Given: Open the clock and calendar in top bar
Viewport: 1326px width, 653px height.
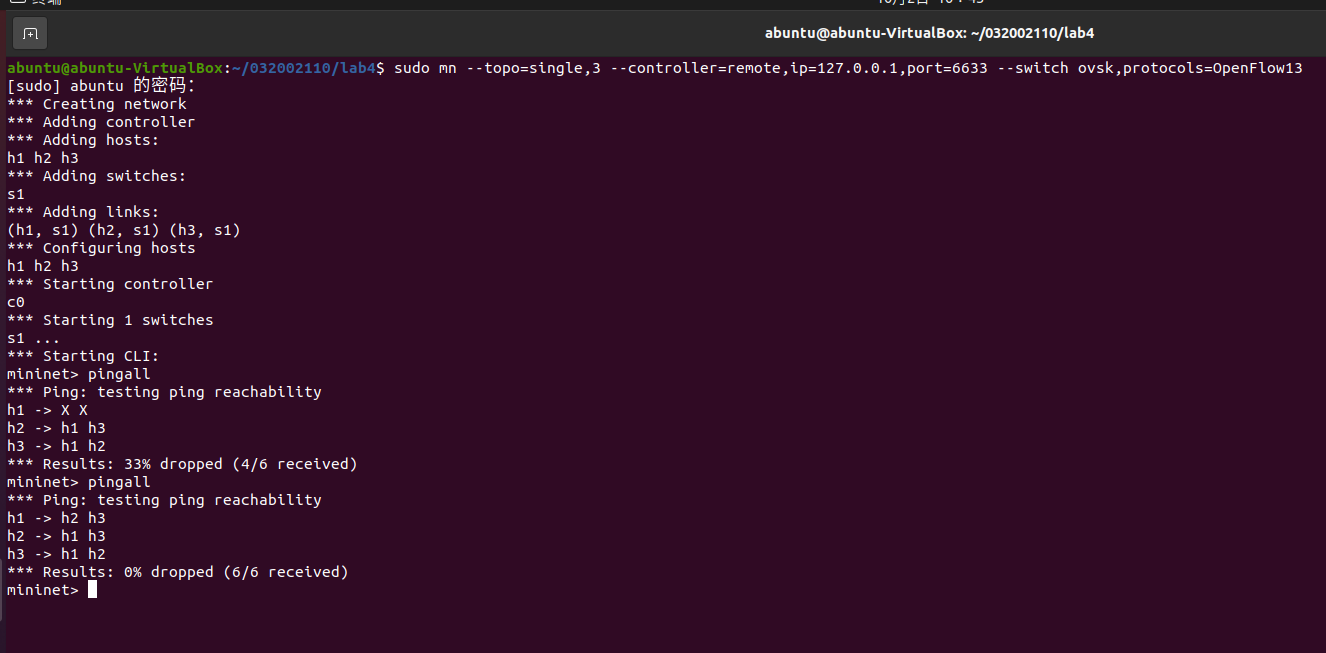Looking at the screenshot, I should click(929, 3).
